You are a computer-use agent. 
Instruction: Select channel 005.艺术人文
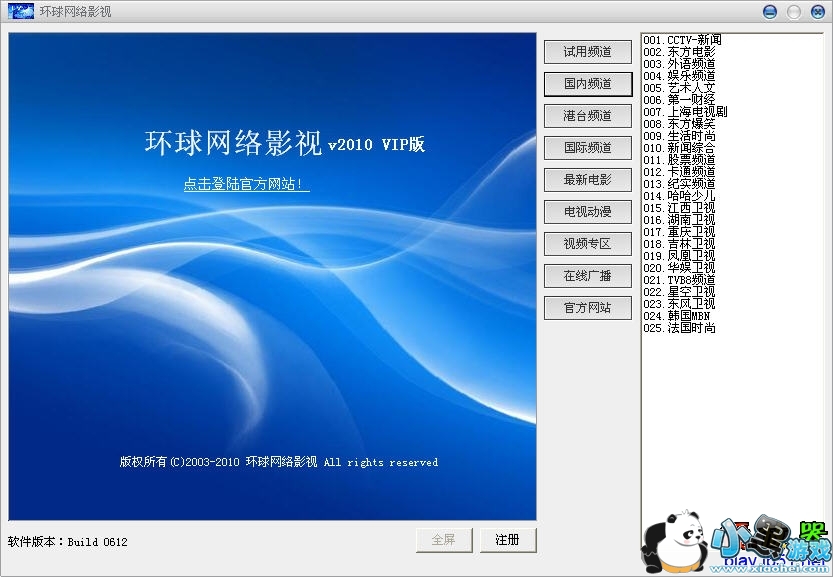(x=679, y=88)
